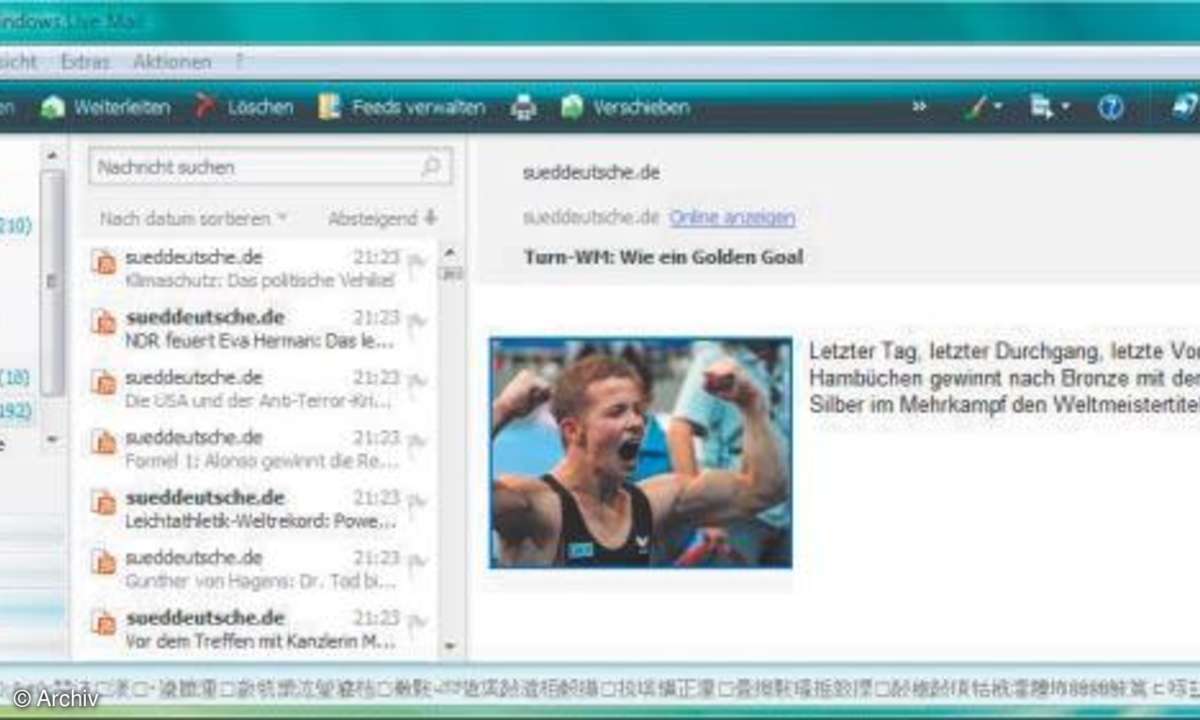Click the printer icon in toolbar
Image resolution: width=1200 pixels, height=720 pixels.
(524, 107)
